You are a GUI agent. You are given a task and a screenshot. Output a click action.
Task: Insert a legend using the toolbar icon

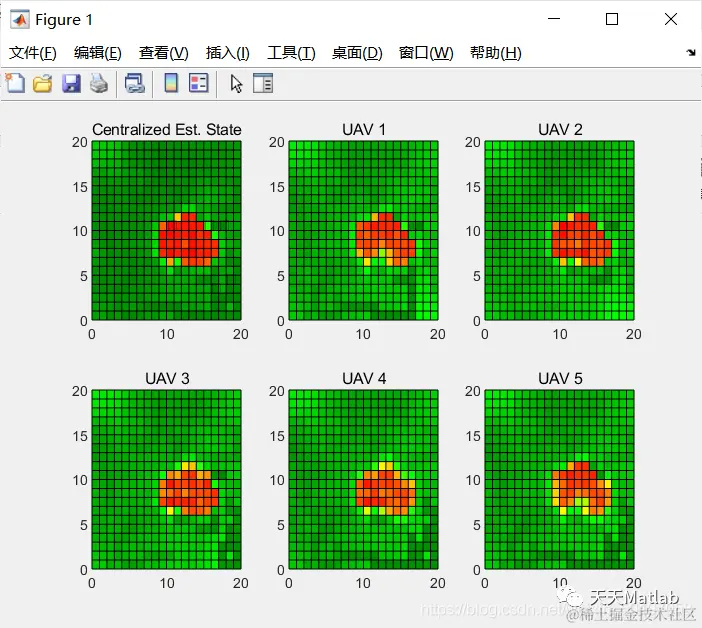pos(199,83)
